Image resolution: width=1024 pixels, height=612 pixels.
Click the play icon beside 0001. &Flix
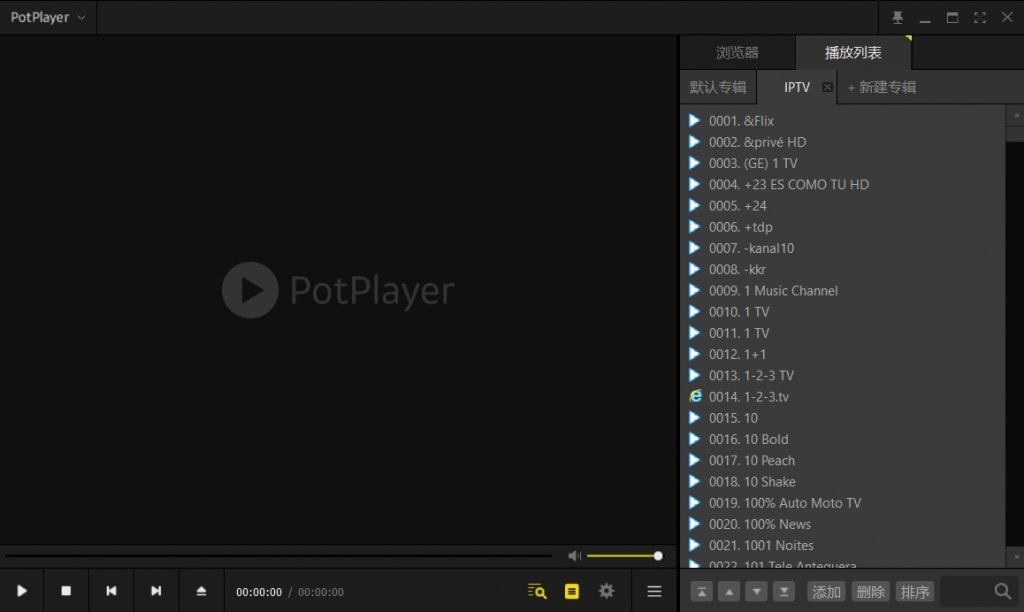pyautogui.click(x=694, y=120)
